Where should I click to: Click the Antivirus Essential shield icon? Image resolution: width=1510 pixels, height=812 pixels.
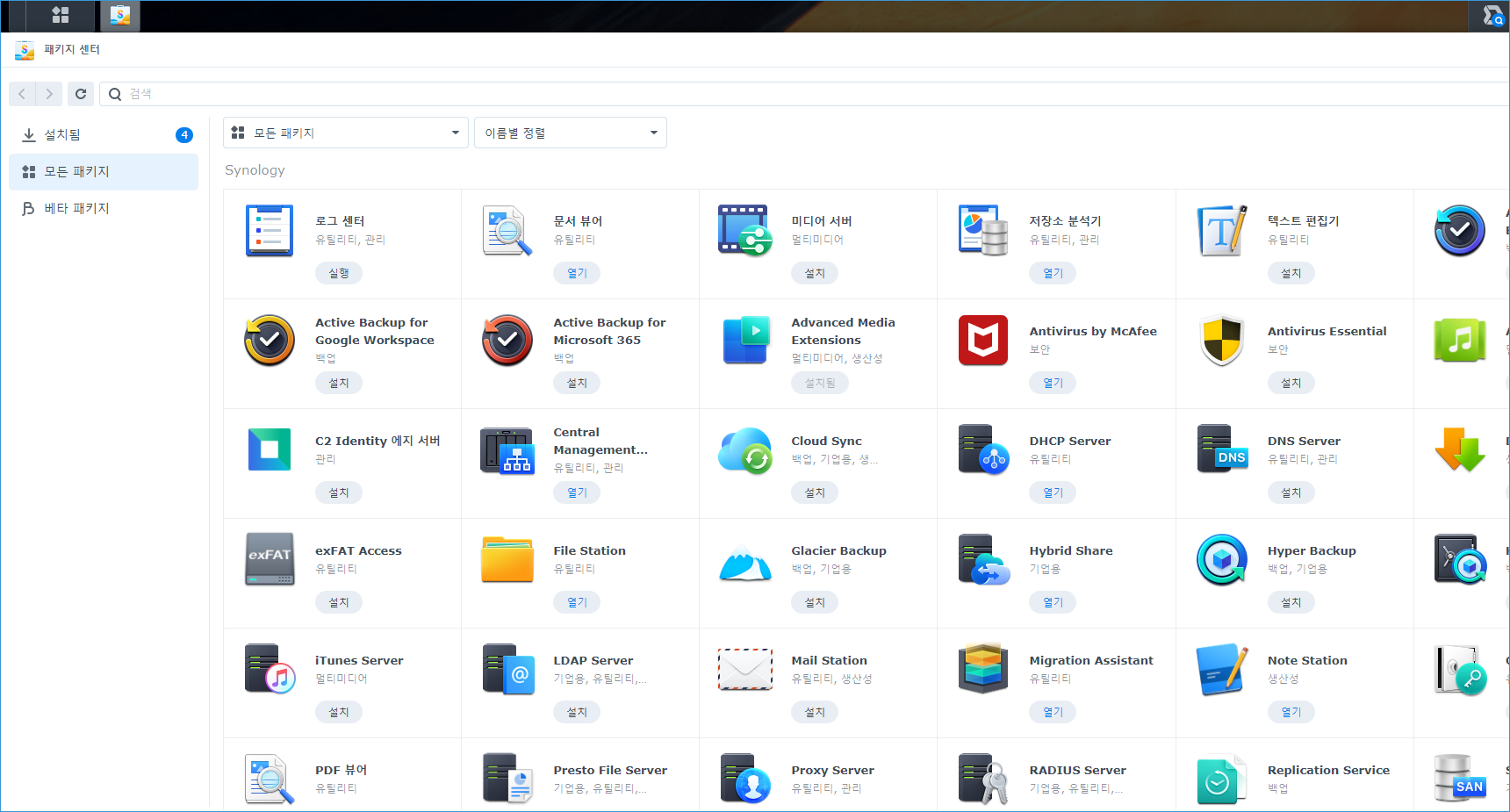click(1222, 341)
